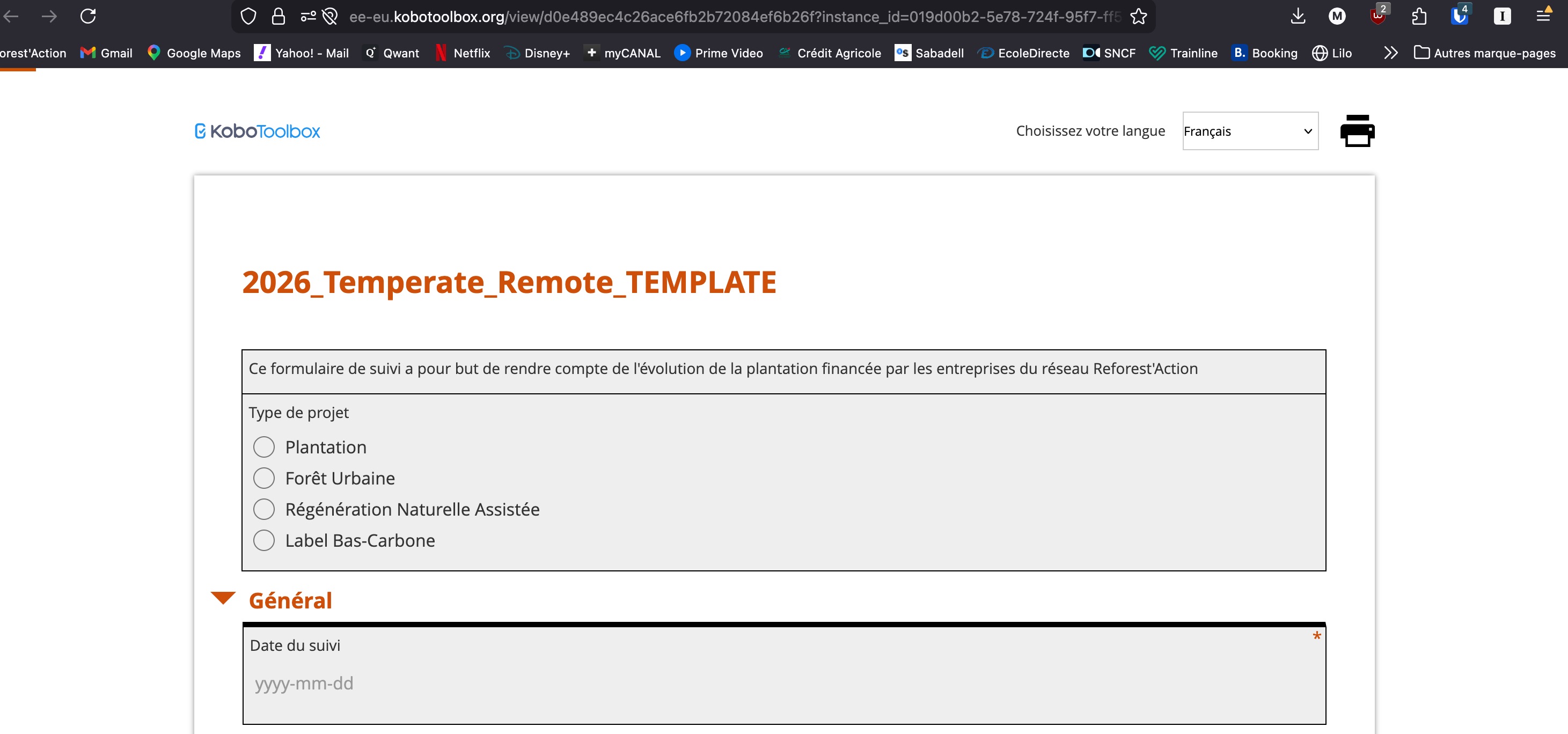1568x734 pixels.
Task: Open the Gmail bookmark
Action: click(x=107, y=53)
